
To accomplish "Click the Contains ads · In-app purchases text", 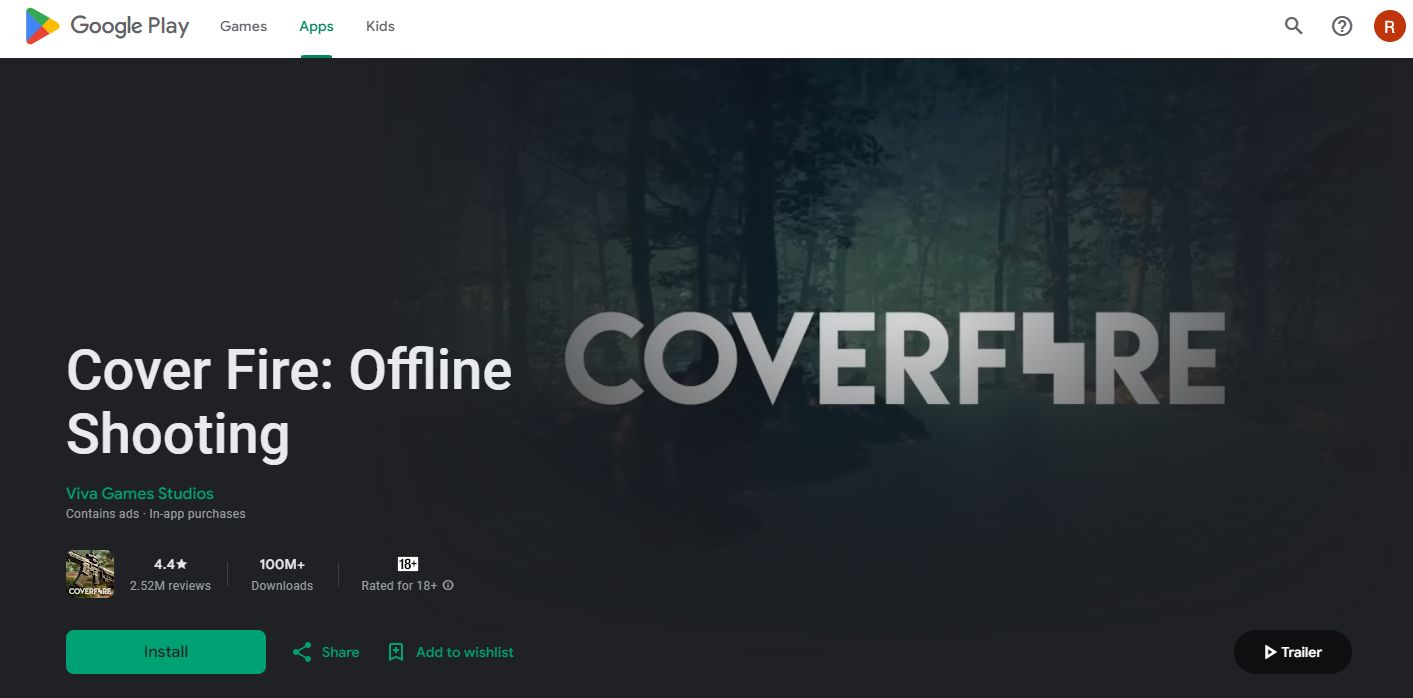I will pos(156,514).
